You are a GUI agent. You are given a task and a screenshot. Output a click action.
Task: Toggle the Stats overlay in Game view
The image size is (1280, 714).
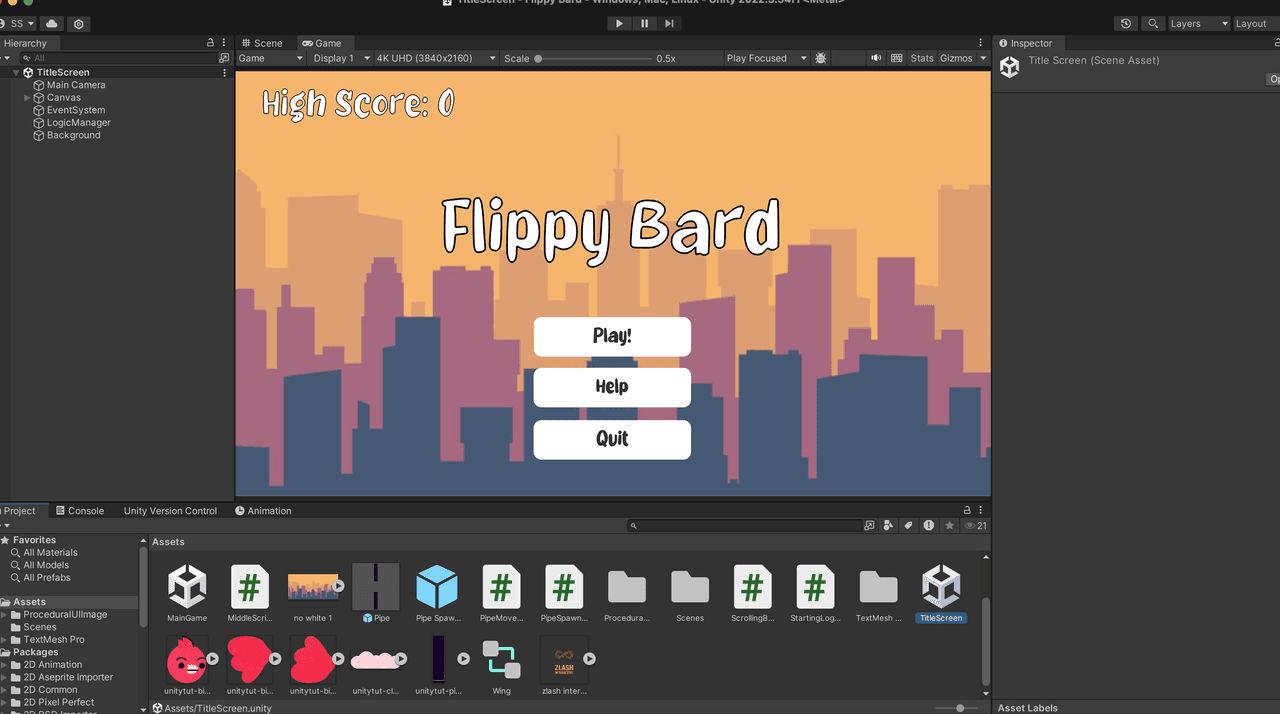tap(921, 58)
